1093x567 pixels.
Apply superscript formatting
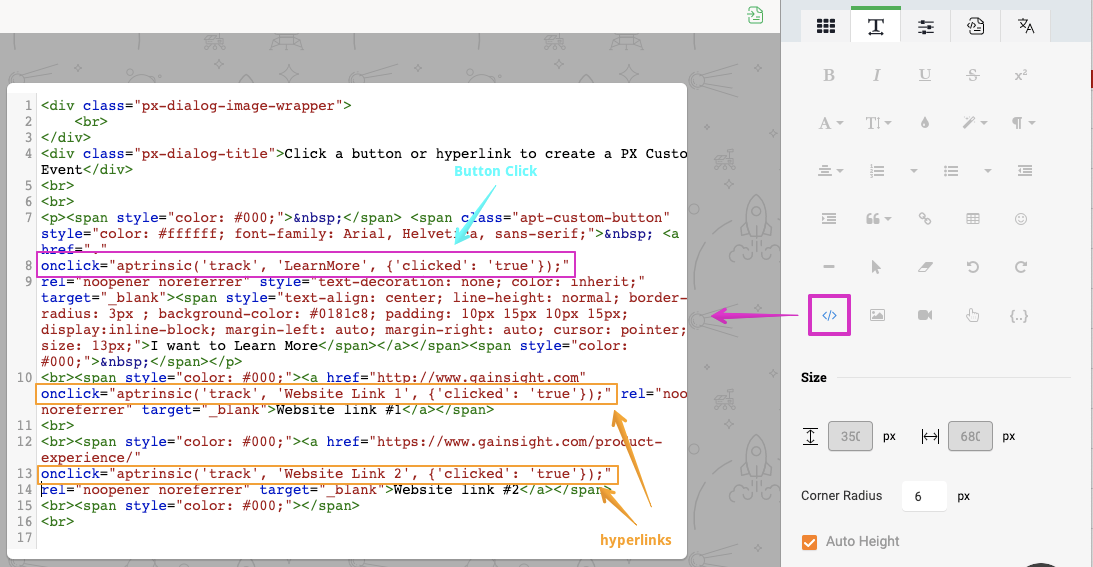(1021, 75)
